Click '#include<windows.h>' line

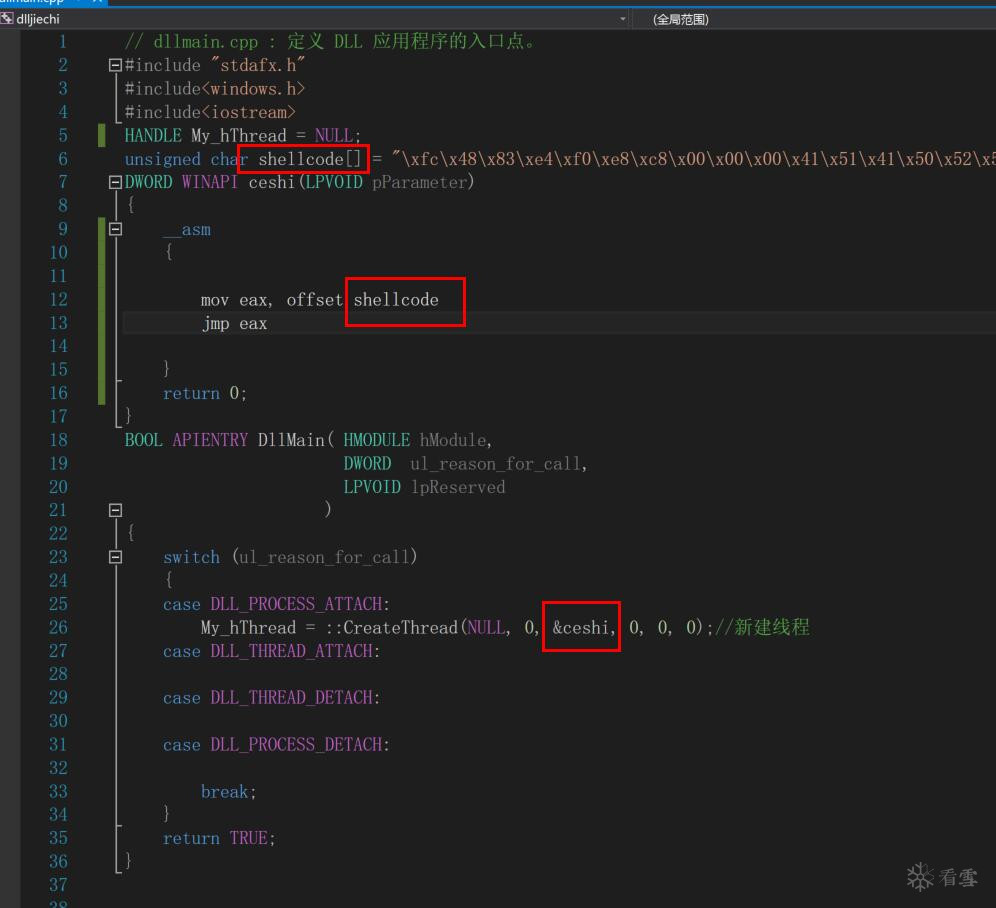[215, 88]
